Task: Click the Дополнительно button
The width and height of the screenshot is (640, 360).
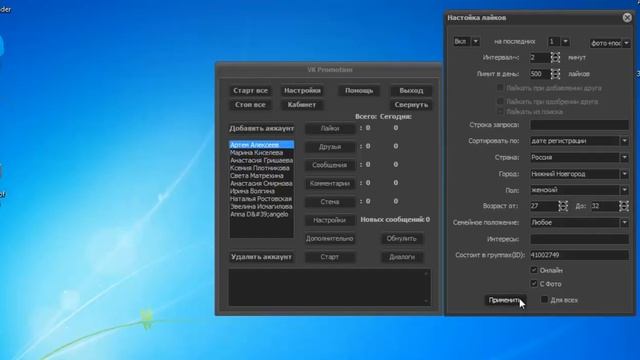Action: coord(330,239)
